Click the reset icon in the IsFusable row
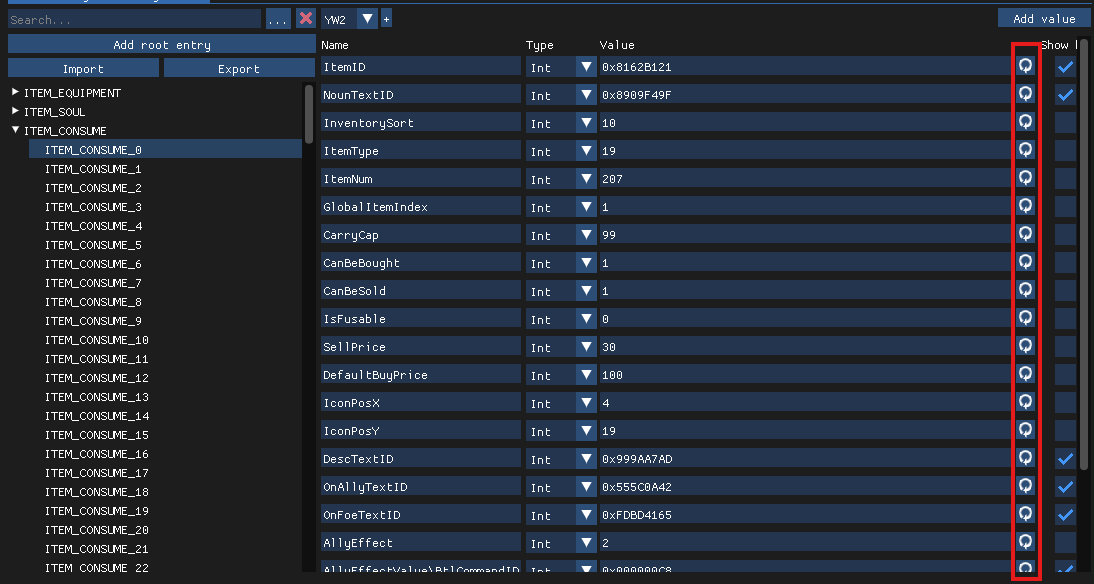1094x584 pixels. (1025, 317)
